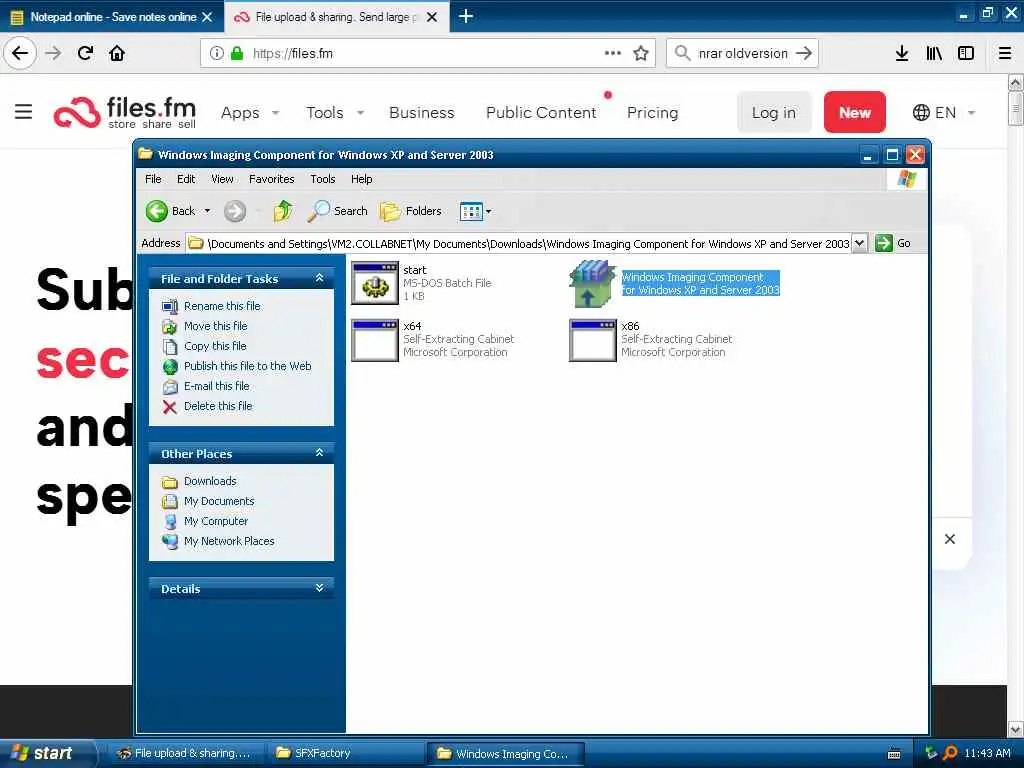Open the Address bar dropdown arrow

pyautogui.click(x=859, y=243)
